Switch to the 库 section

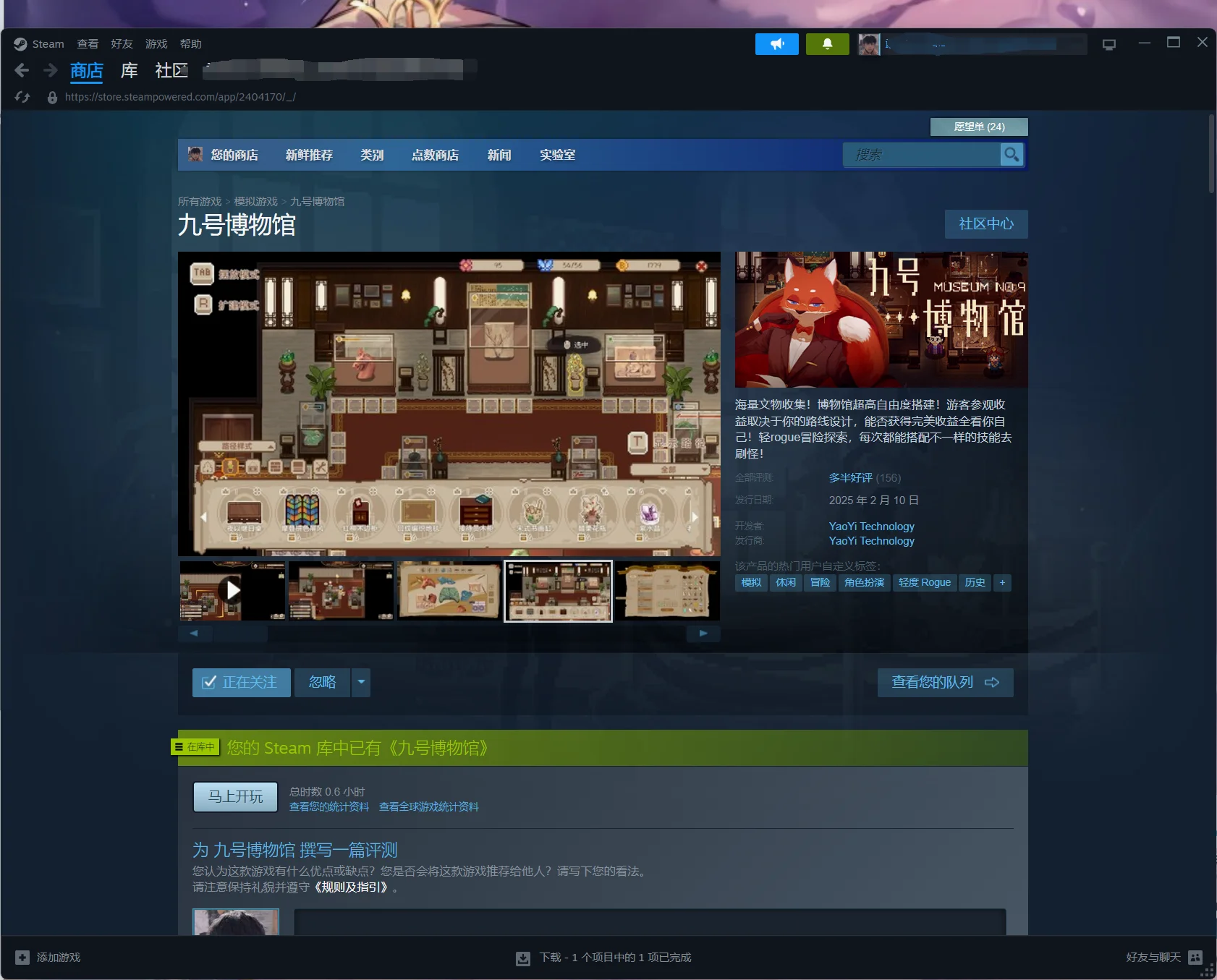click(130, 71)
